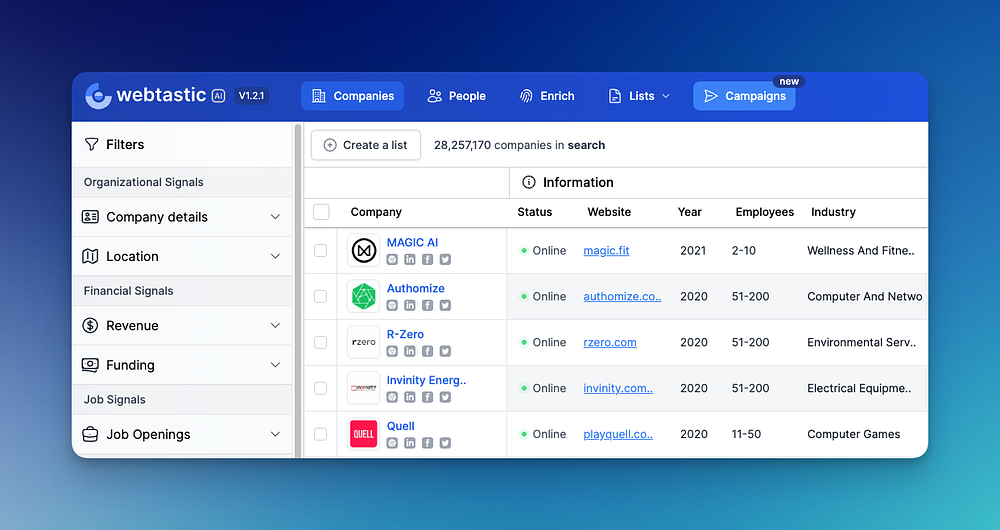Open the authomize.co.. website link
Image resolution: width=1000 pixels, height=530 pixels.
point(622,297)
